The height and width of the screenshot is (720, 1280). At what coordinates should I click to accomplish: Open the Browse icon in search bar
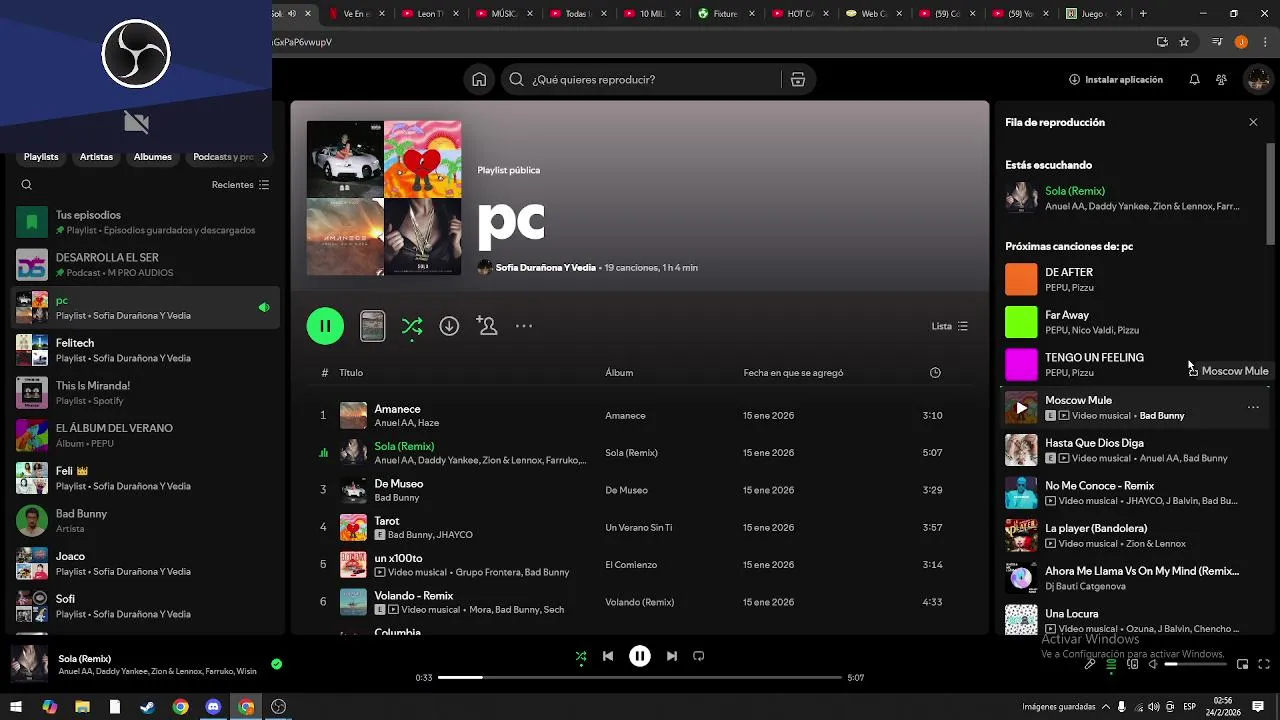[798, 80]
